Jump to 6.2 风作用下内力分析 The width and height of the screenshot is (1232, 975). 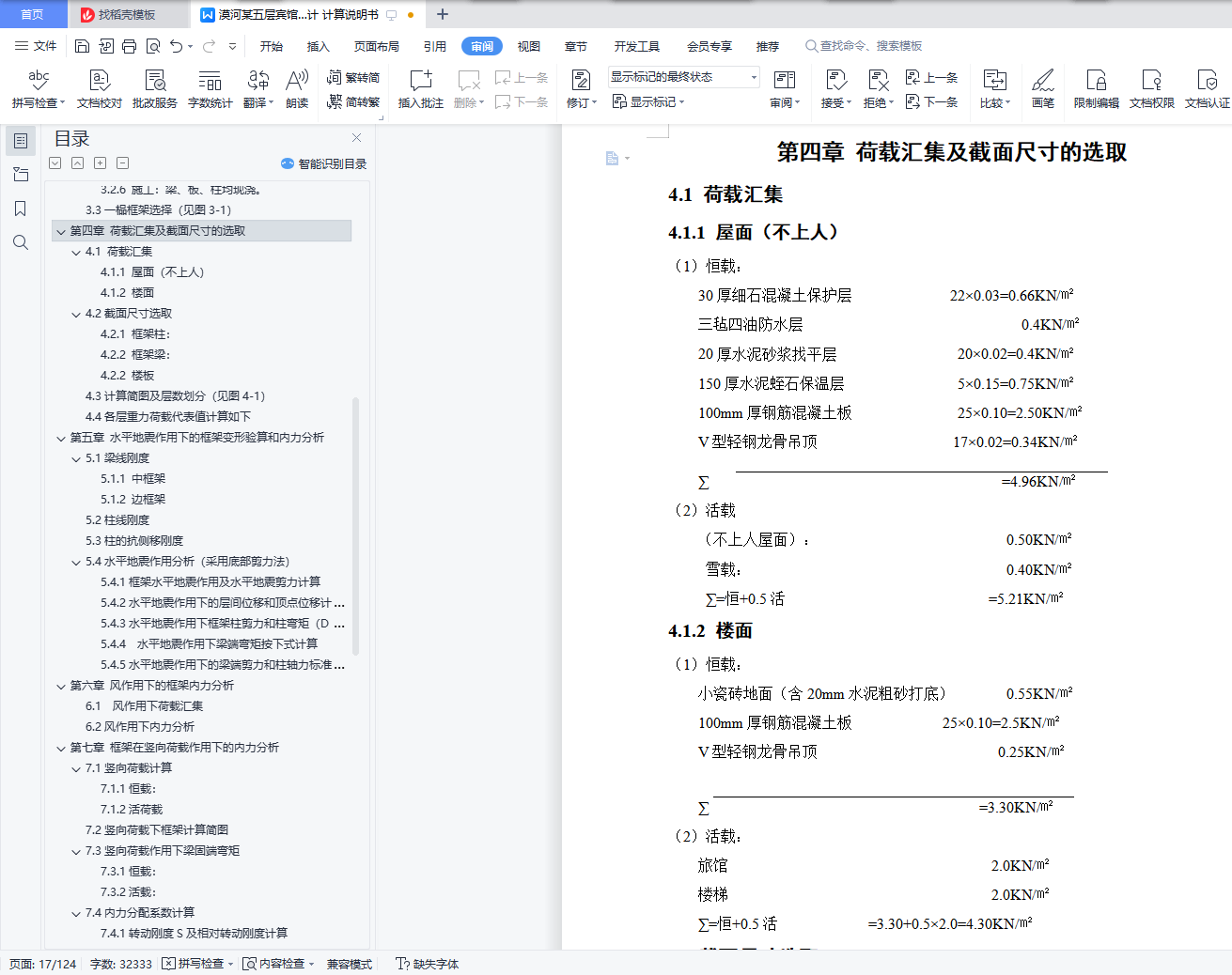140,727
